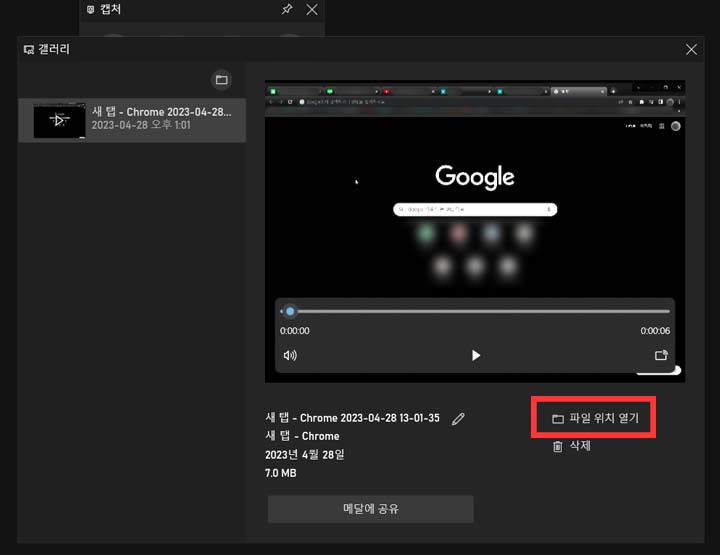Click the 0:00:06 duration text
The height and width of the screenshot is (555, 720).
point(655,331)
